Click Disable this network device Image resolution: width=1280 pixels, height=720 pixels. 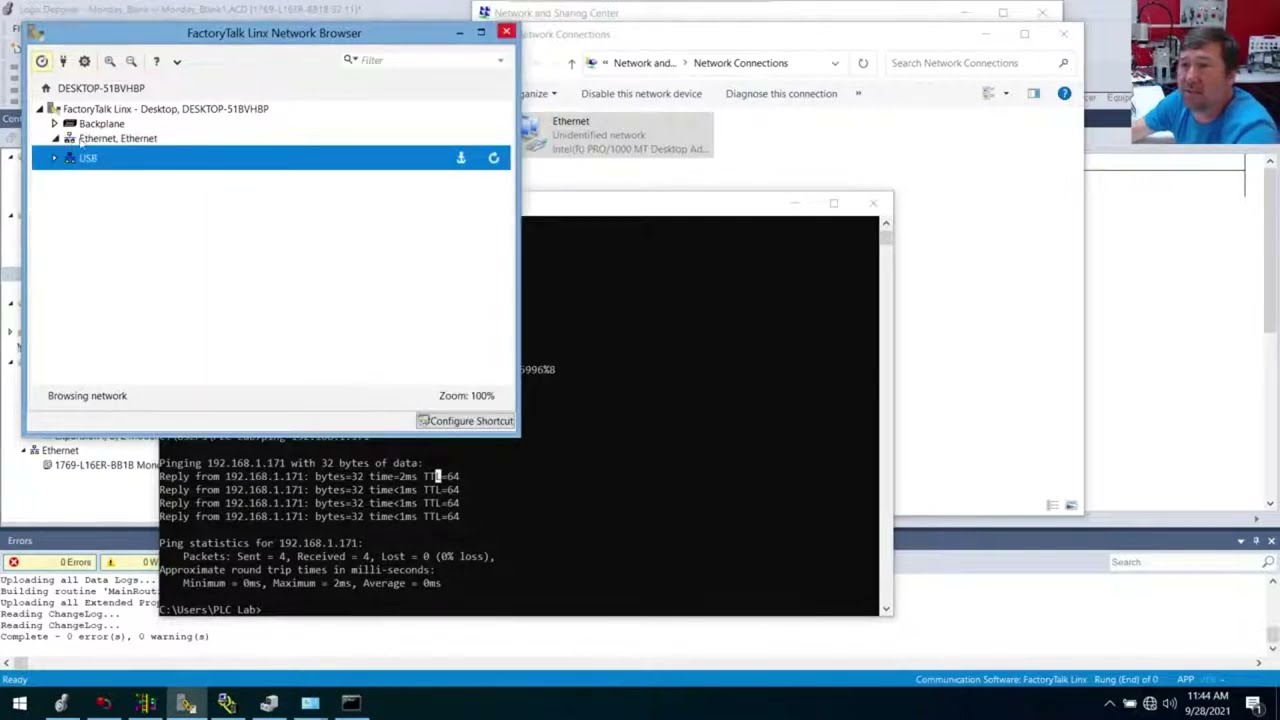pos(641,94)
